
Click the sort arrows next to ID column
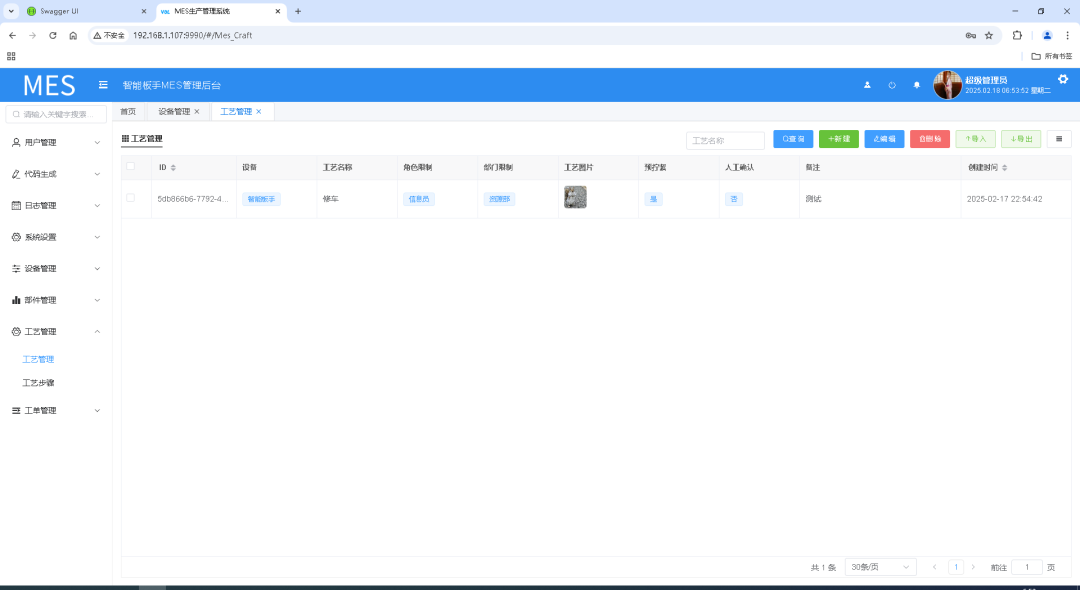pos(173,168)
